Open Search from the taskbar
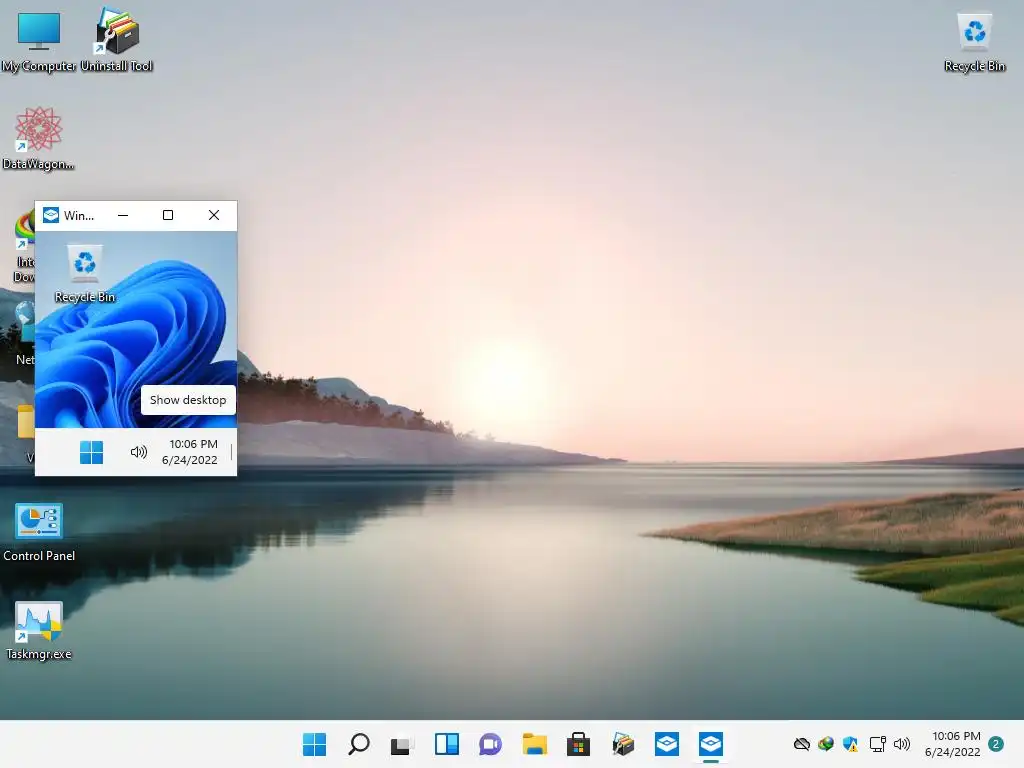The image size is (1024, 768). [359, 744]
